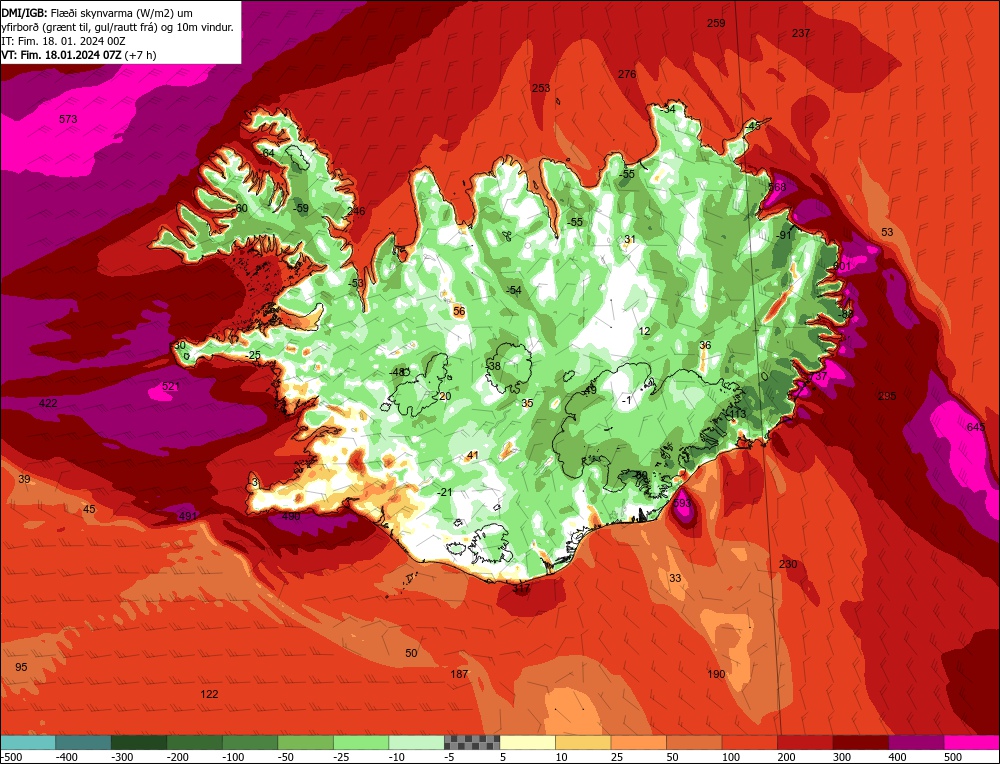Click the -50 to -25 green legend swatch
1000x764 pixels.
(305, 742)
